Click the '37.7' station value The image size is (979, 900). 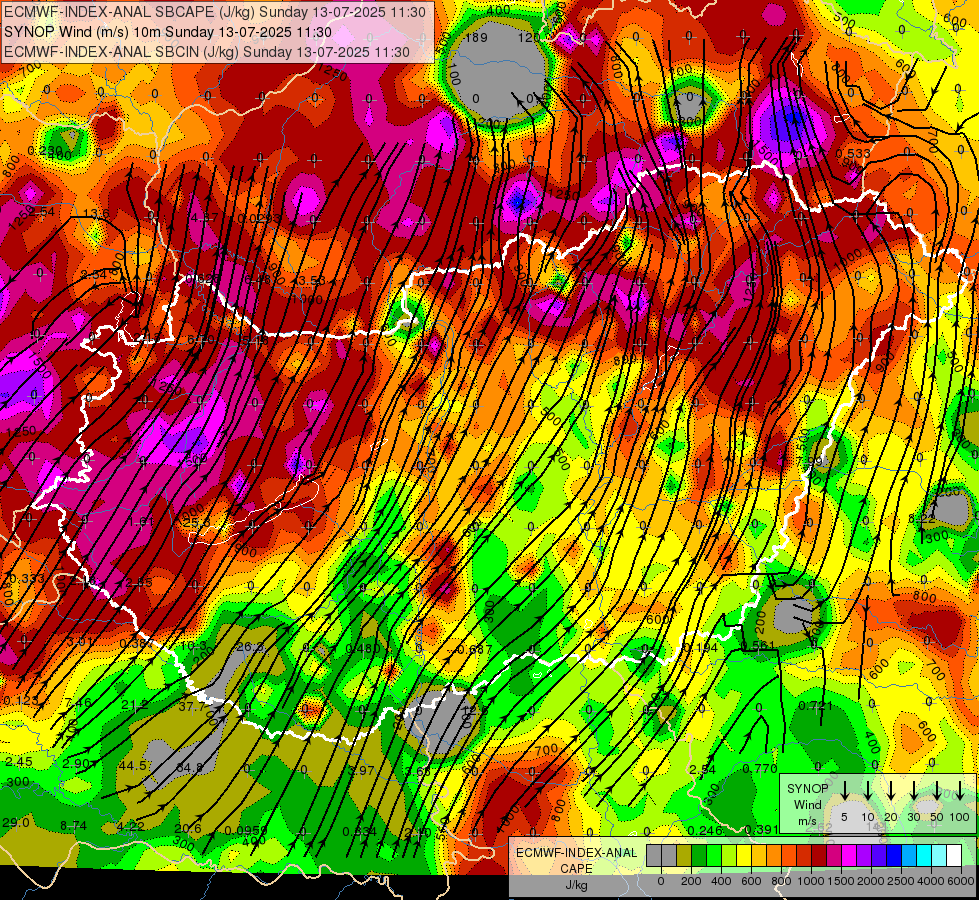192,706
